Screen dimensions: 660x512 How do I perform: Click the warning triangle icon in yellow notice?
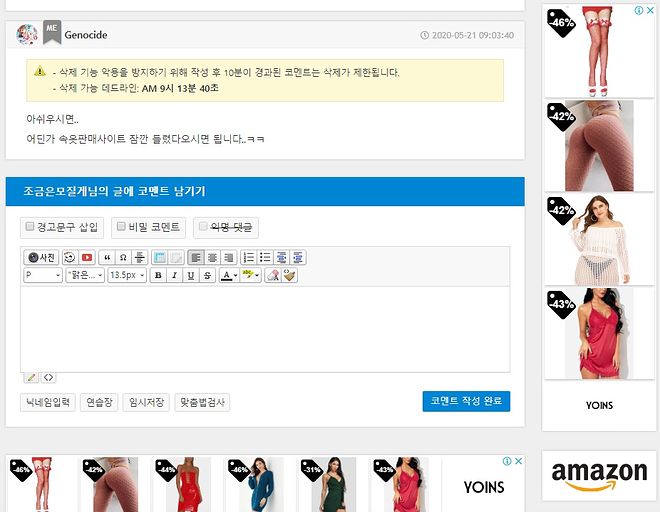point(40,71)
